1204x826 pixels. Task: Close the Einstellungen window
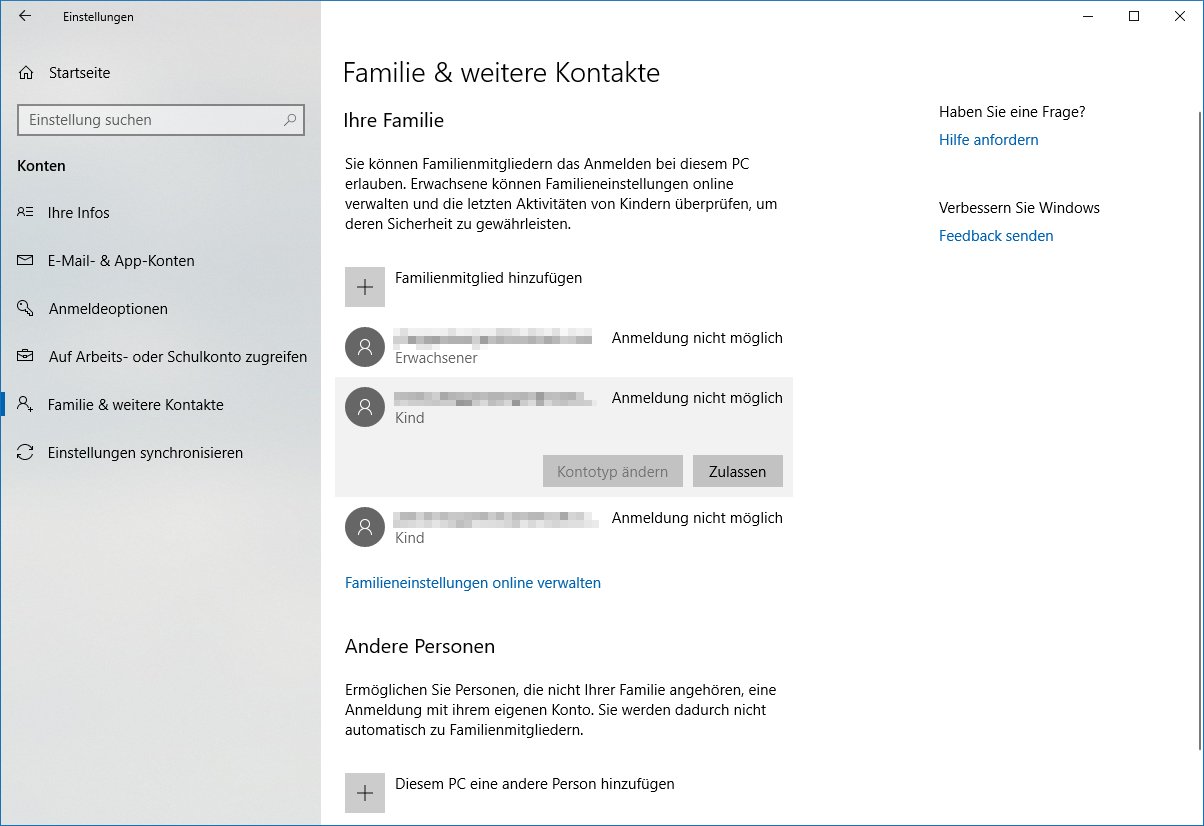coord(1180,16)
